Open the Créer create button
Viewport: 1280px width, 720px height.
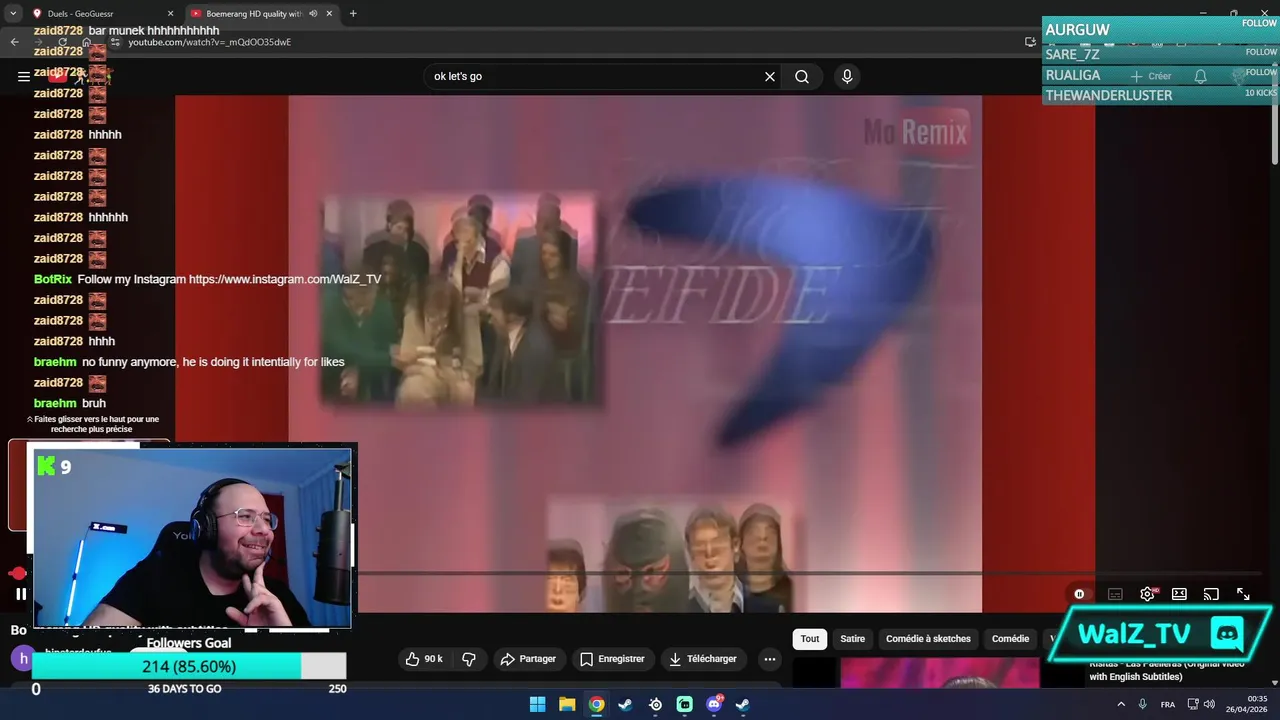pyautogui.click(x=1151, y=76)
